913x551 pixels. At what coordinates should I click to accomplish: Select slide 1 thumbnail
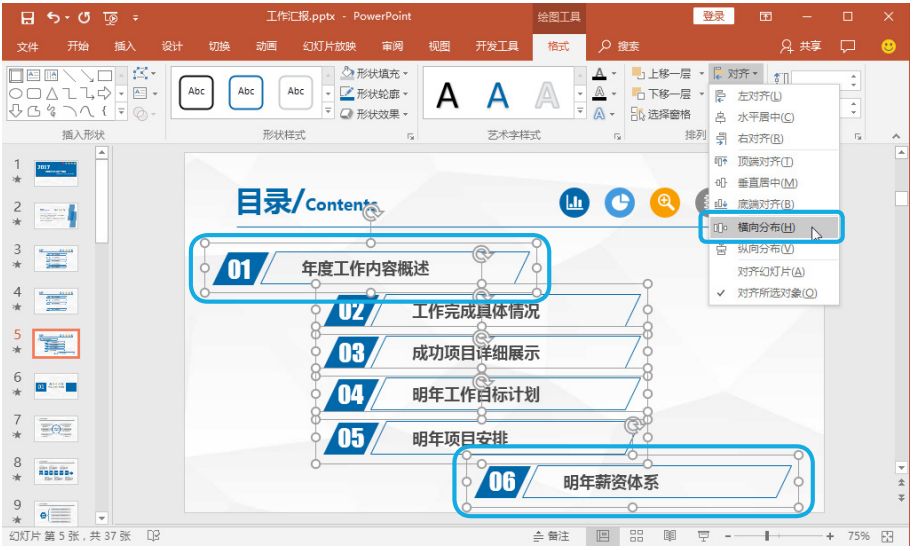pyautogui.click(x=56, y=173)
